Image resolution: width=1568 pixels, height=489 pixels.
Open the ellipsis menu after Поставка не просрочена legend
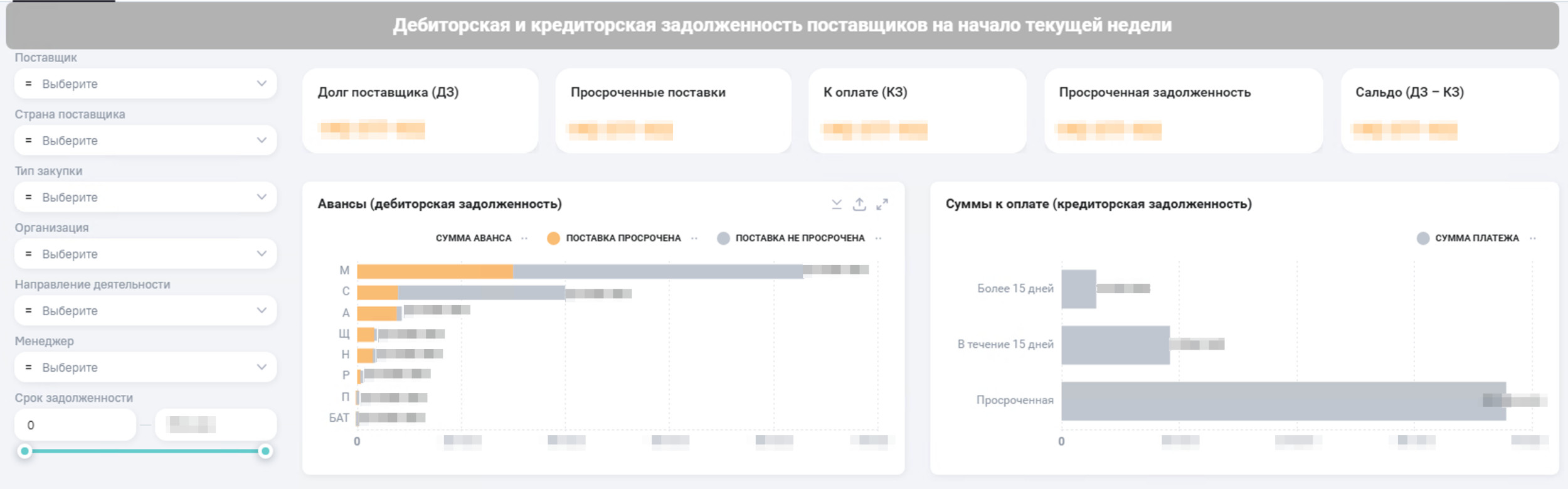click(878, 239)
